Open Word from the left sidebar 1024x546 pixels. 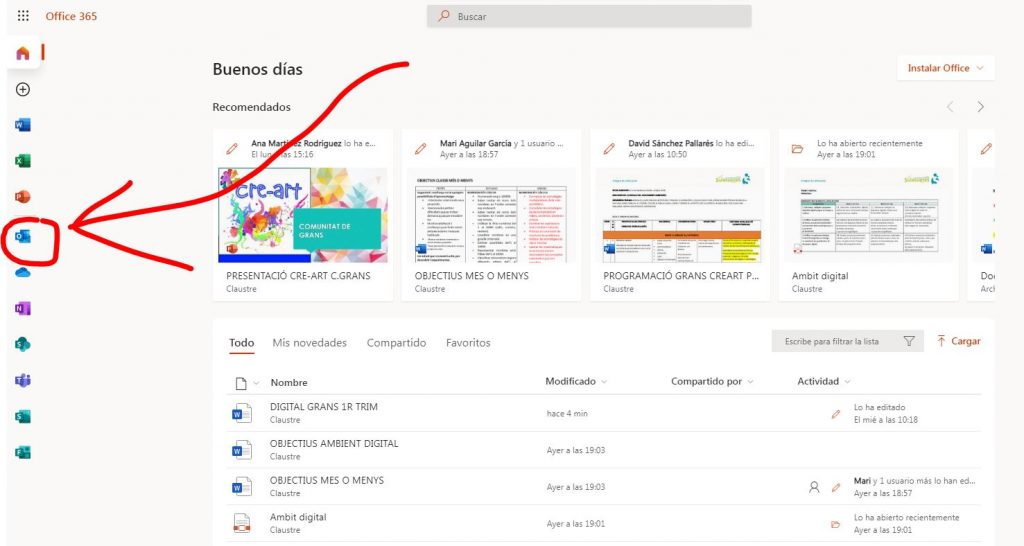(23, 125)
